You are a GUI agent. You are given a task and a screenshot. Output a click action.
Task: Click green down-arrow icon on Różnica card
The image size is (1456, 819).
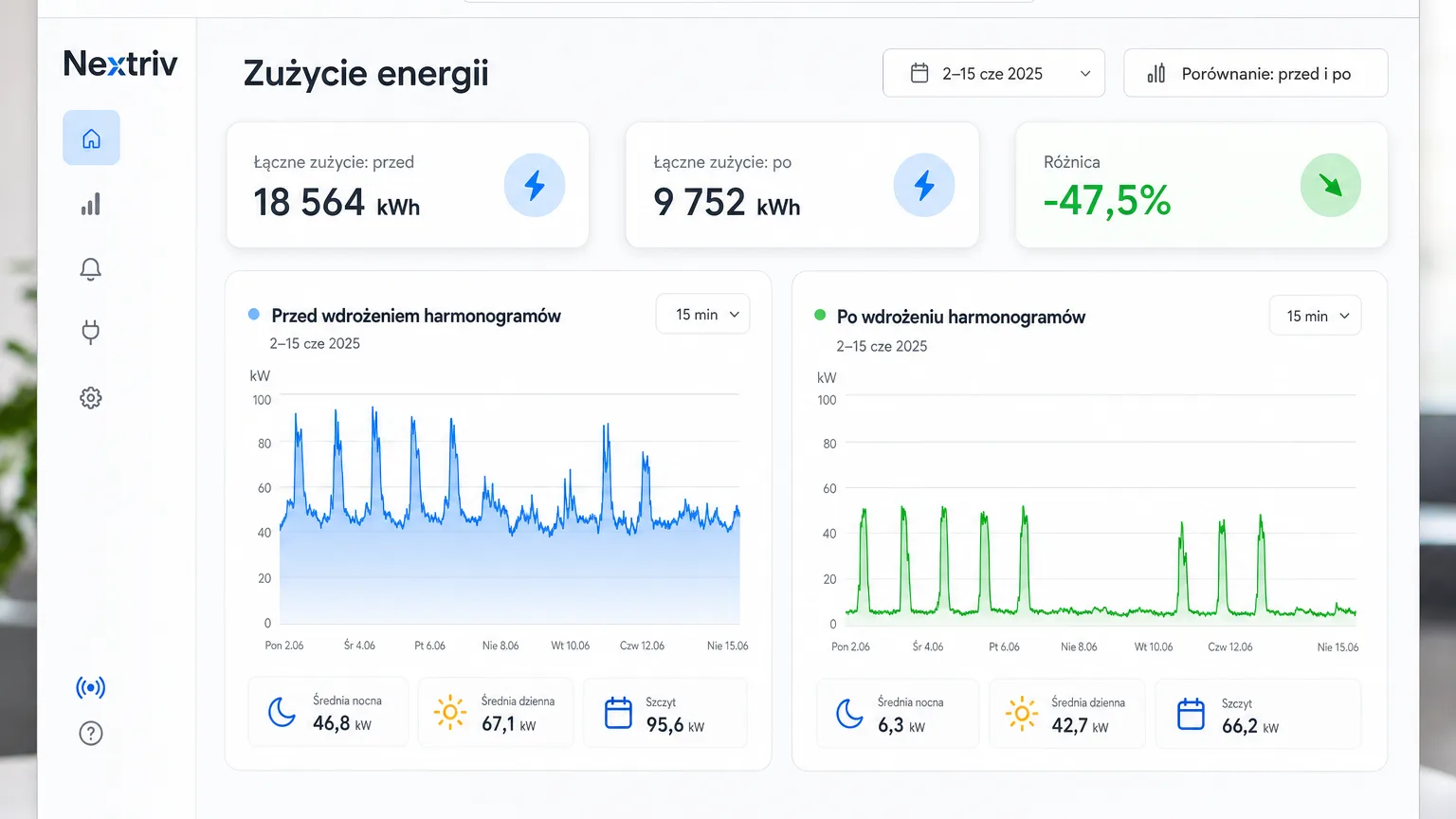[1331, 185]
